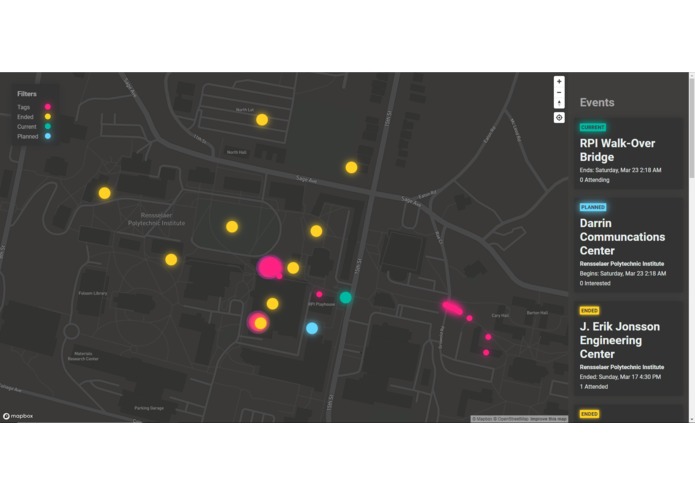Click the North Hall map label
Viewport: 695px width, 494px height.
(x=236, y=152)
